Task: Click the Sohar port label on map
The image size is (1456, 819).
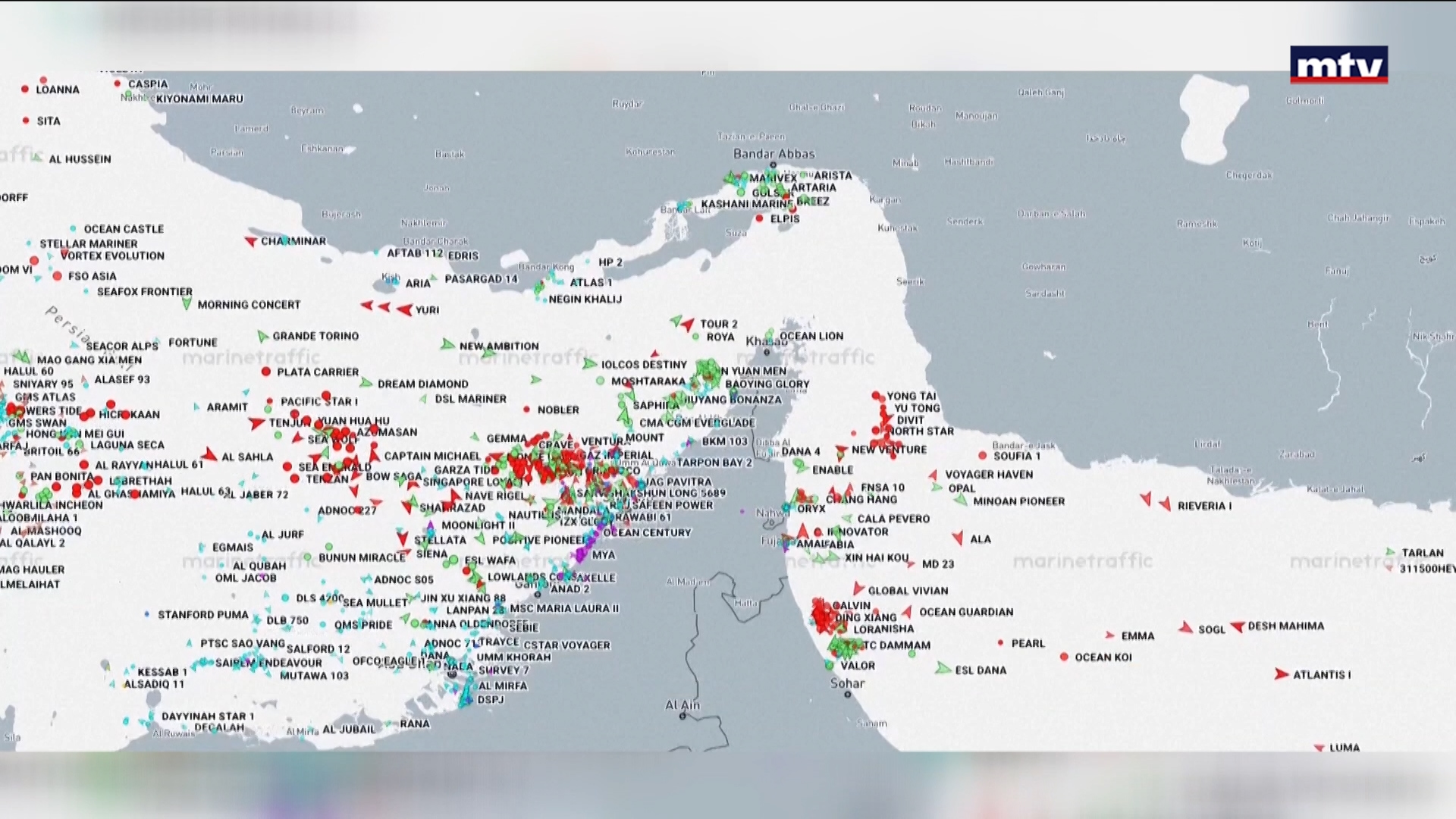Action: coord(847,683)
